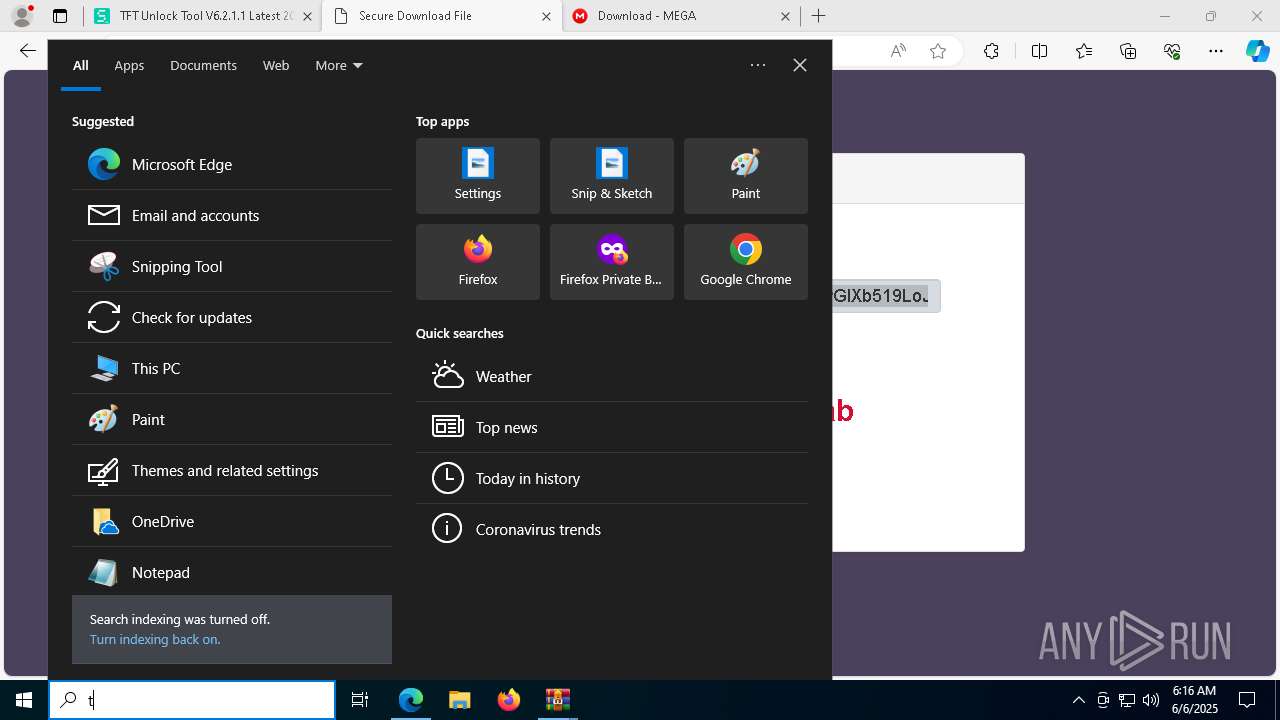Screen dimensions: 1280x720
Task: Open Snip & Sketch tile
Action: (x=612, y=176)
